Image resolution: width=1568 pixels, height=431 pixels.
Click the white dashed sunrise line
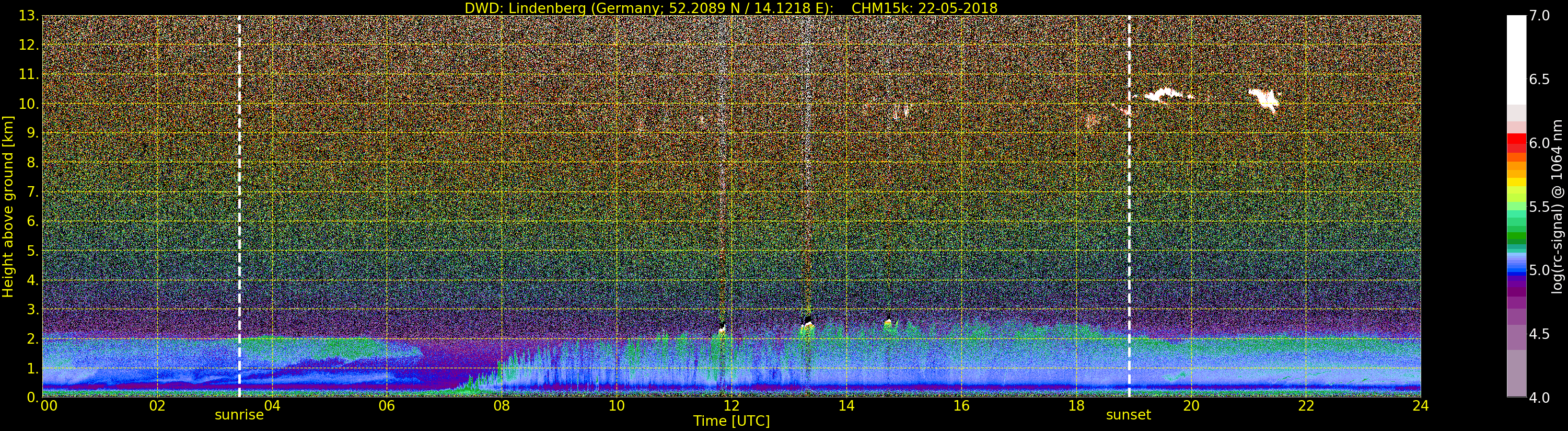(x=239, y=206)
